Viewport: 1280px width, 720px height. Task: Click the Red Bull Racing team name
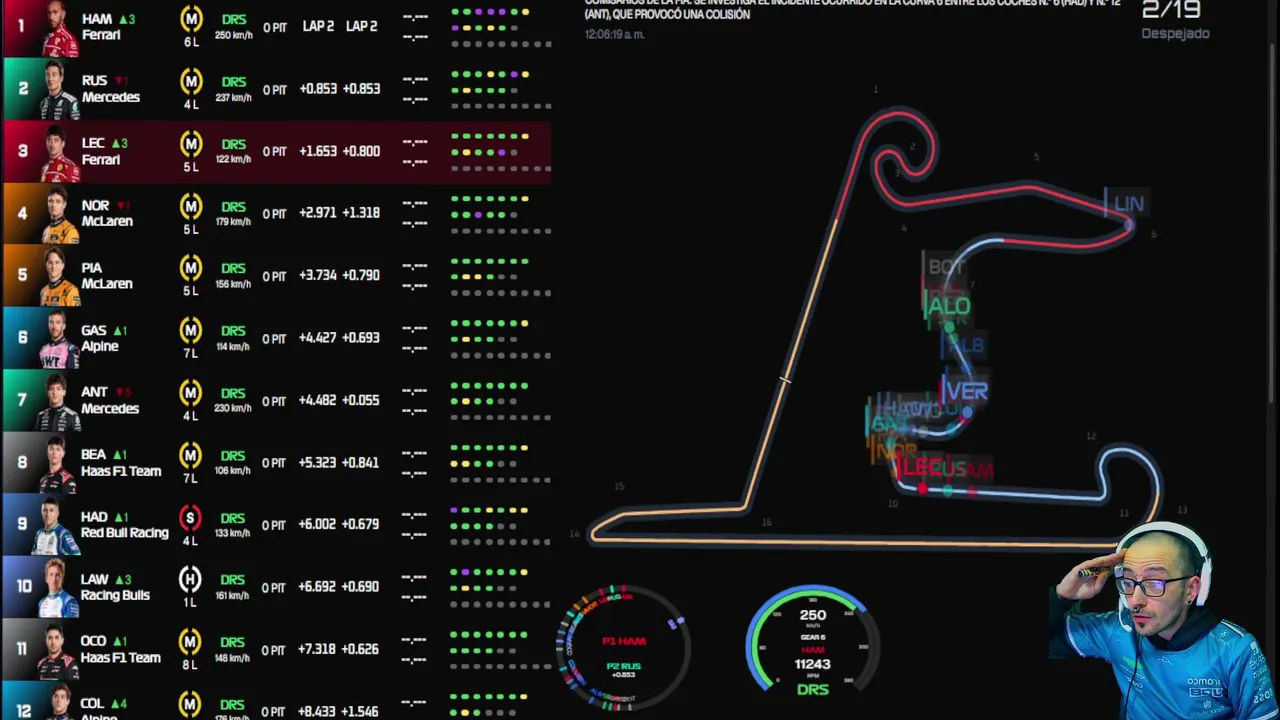tap(125, 533)
